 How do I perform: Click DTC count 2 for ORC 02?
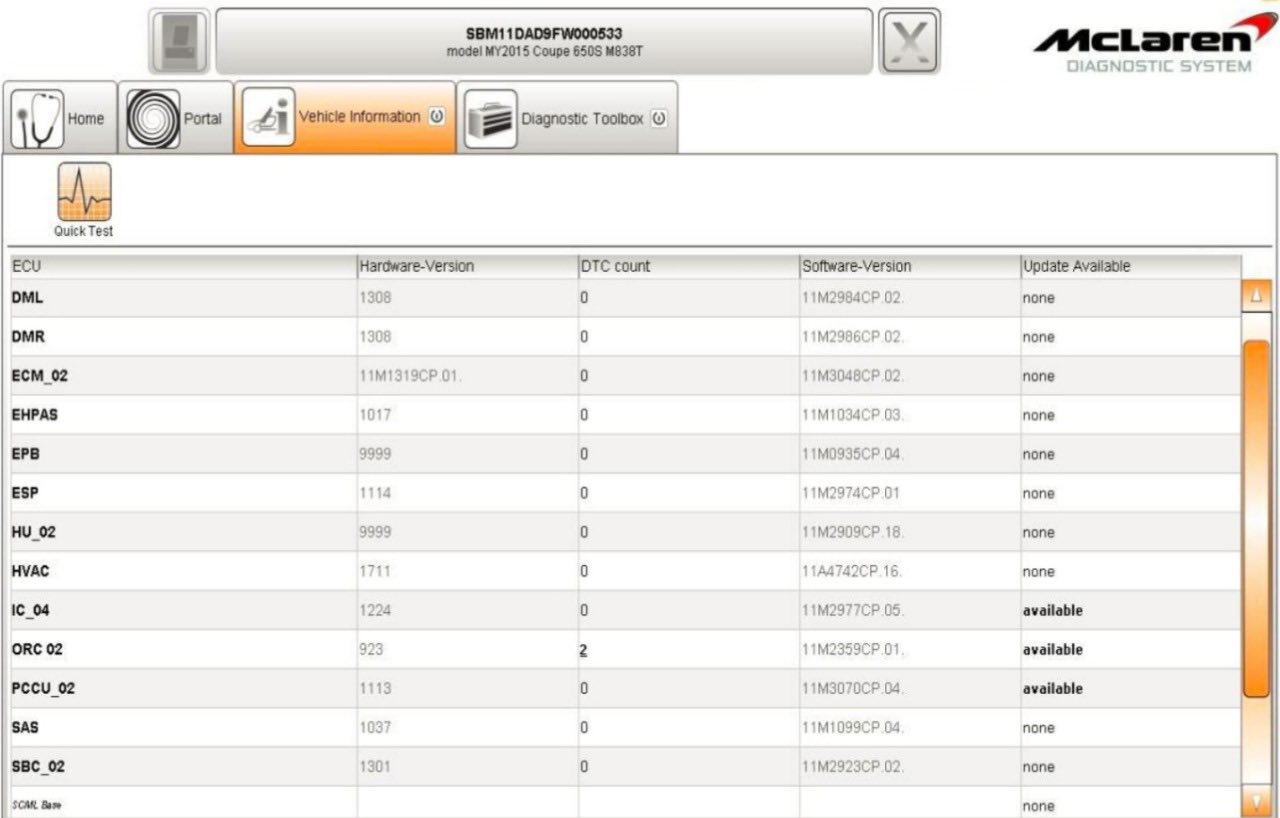(583, 650)
